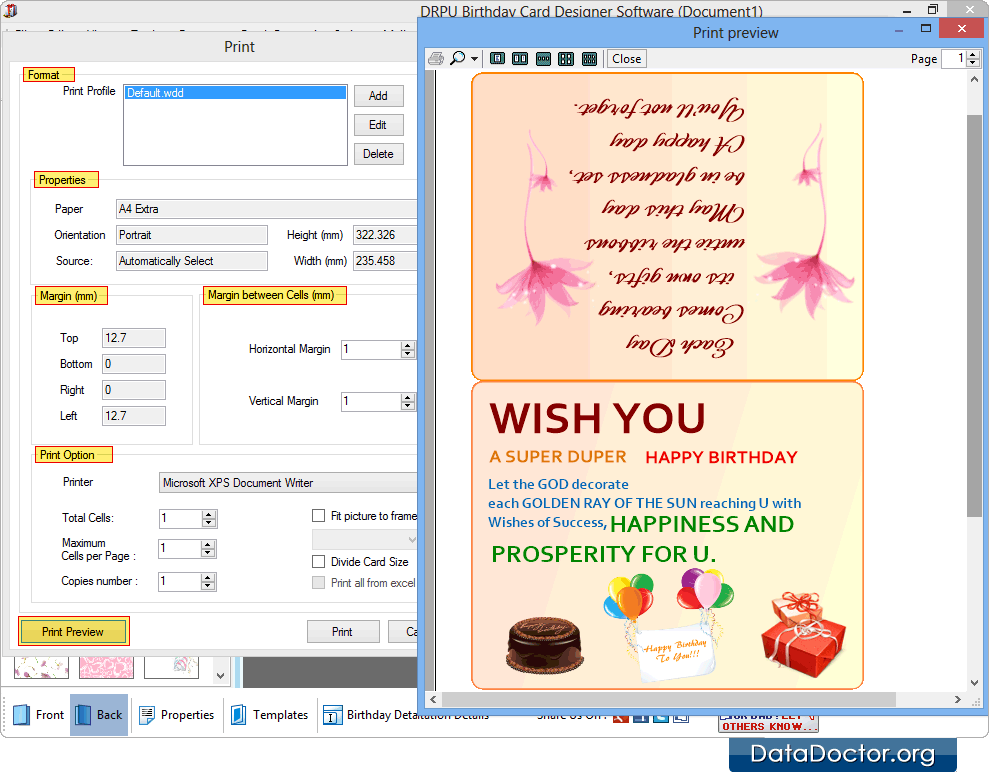Click the Print button

point(343,631)
